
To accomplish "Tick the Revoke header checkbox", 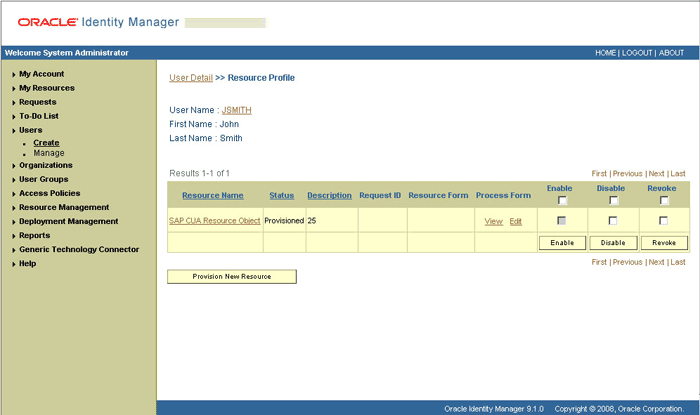I will pos(664,201).
